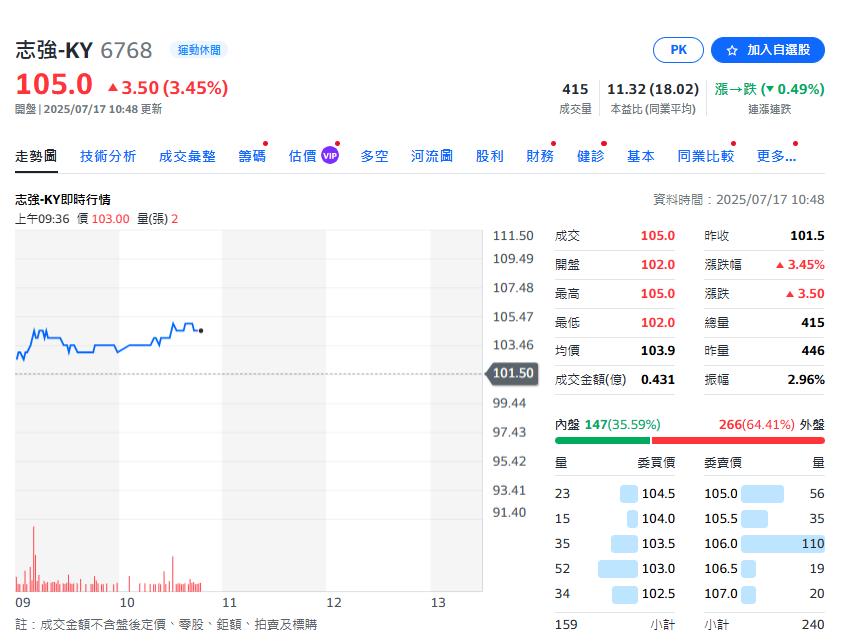
Task: Click bid price 102.5 row
Action: tap(615, 593)
